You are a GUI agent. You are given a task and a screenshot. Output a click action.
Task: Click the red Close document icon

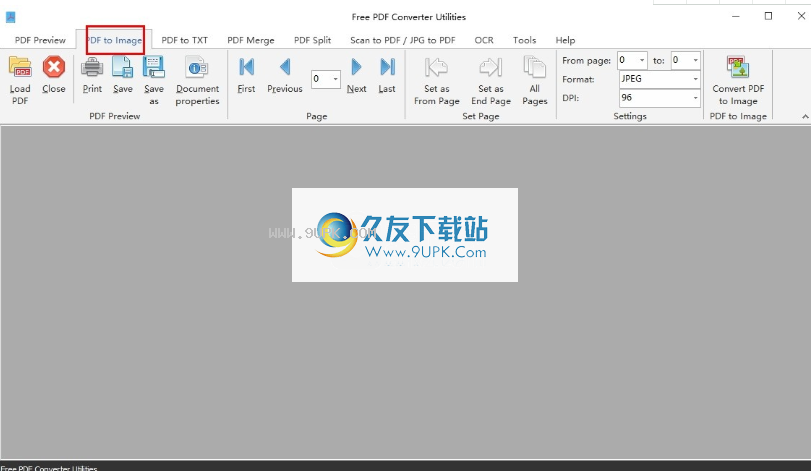54,67
